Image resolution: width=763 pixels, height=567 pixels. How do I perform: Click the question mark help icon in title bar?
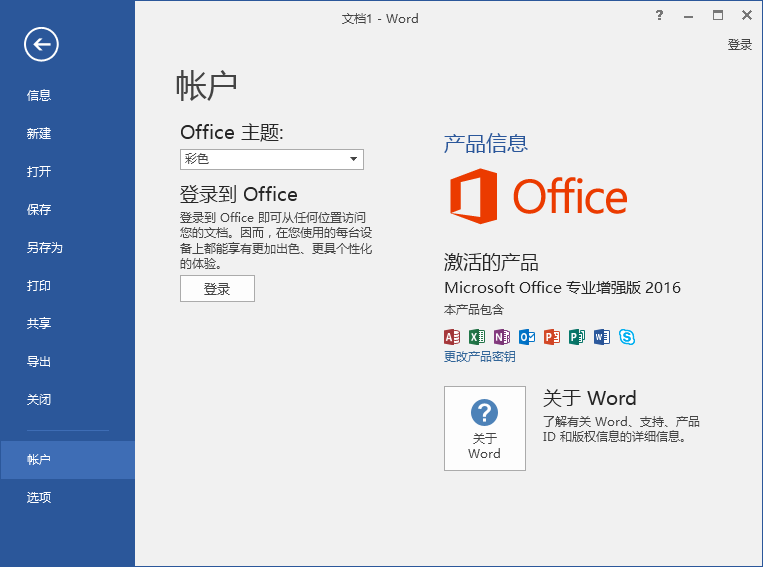click(x=659, y=15)
